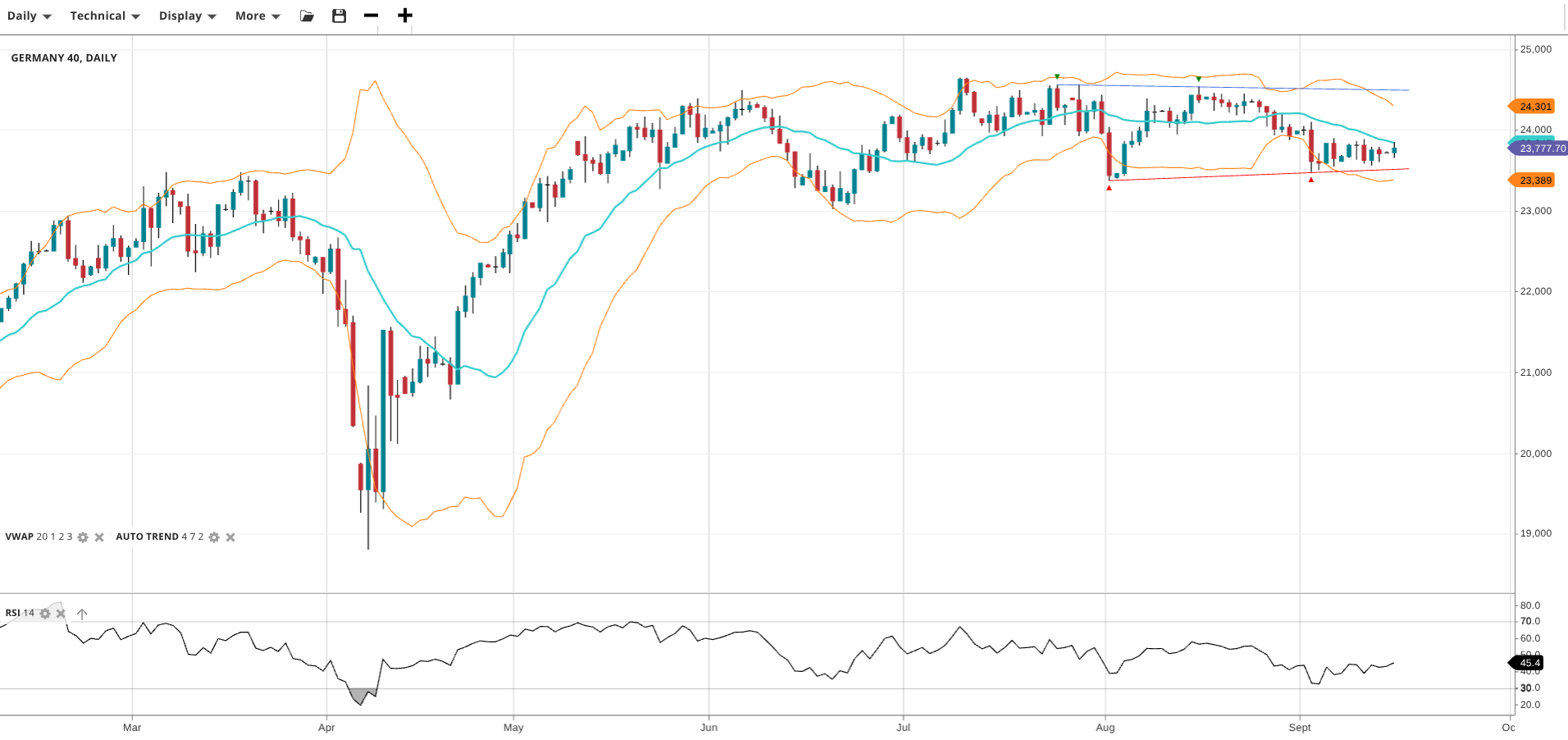Click the GERMANY 40, DAILY chart title

click(x=64, y=58)
